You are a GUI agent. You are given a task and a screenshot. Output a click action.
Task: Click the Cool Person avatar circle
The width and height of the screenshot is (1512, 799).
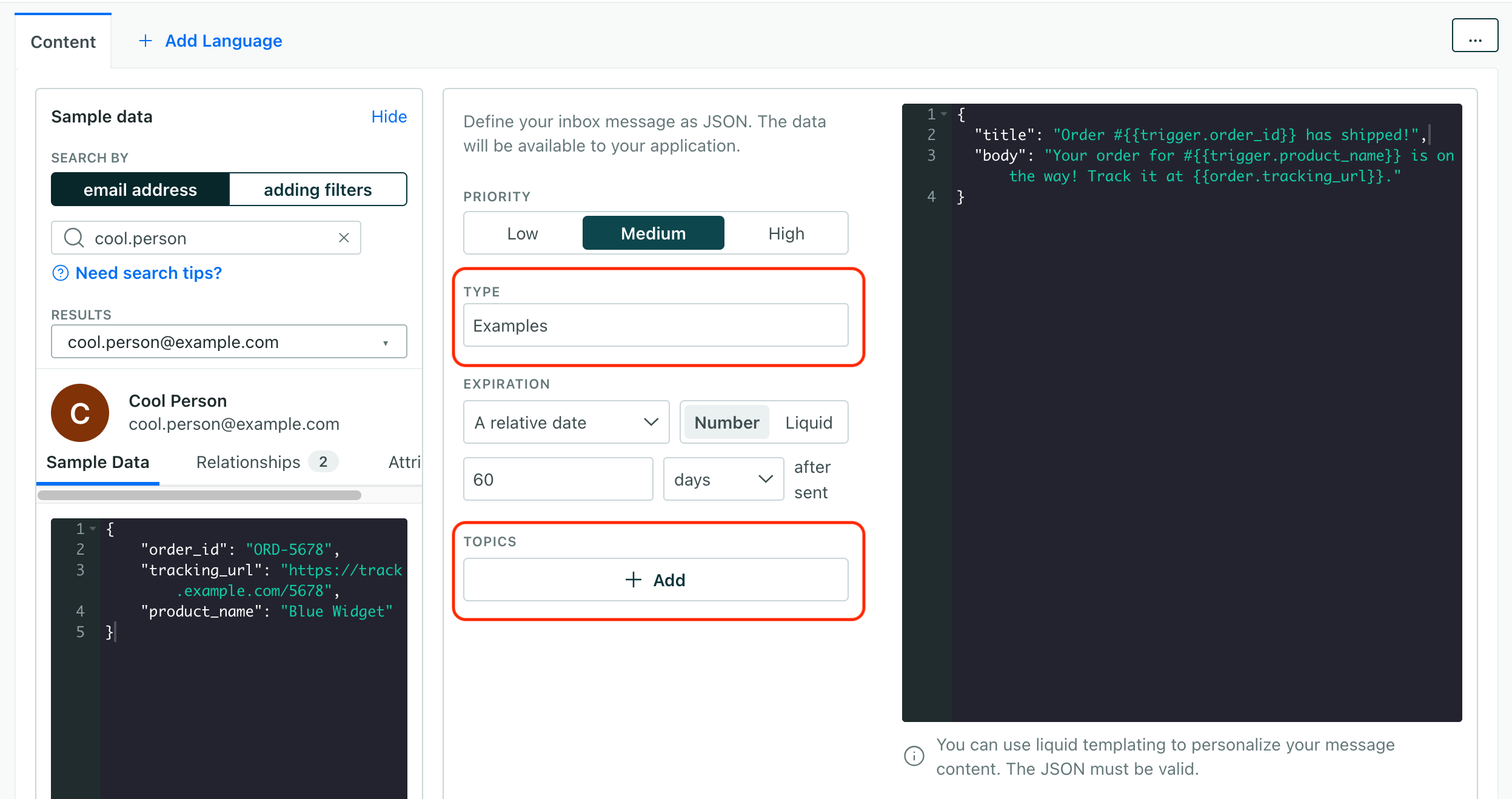tap(79, 412)
